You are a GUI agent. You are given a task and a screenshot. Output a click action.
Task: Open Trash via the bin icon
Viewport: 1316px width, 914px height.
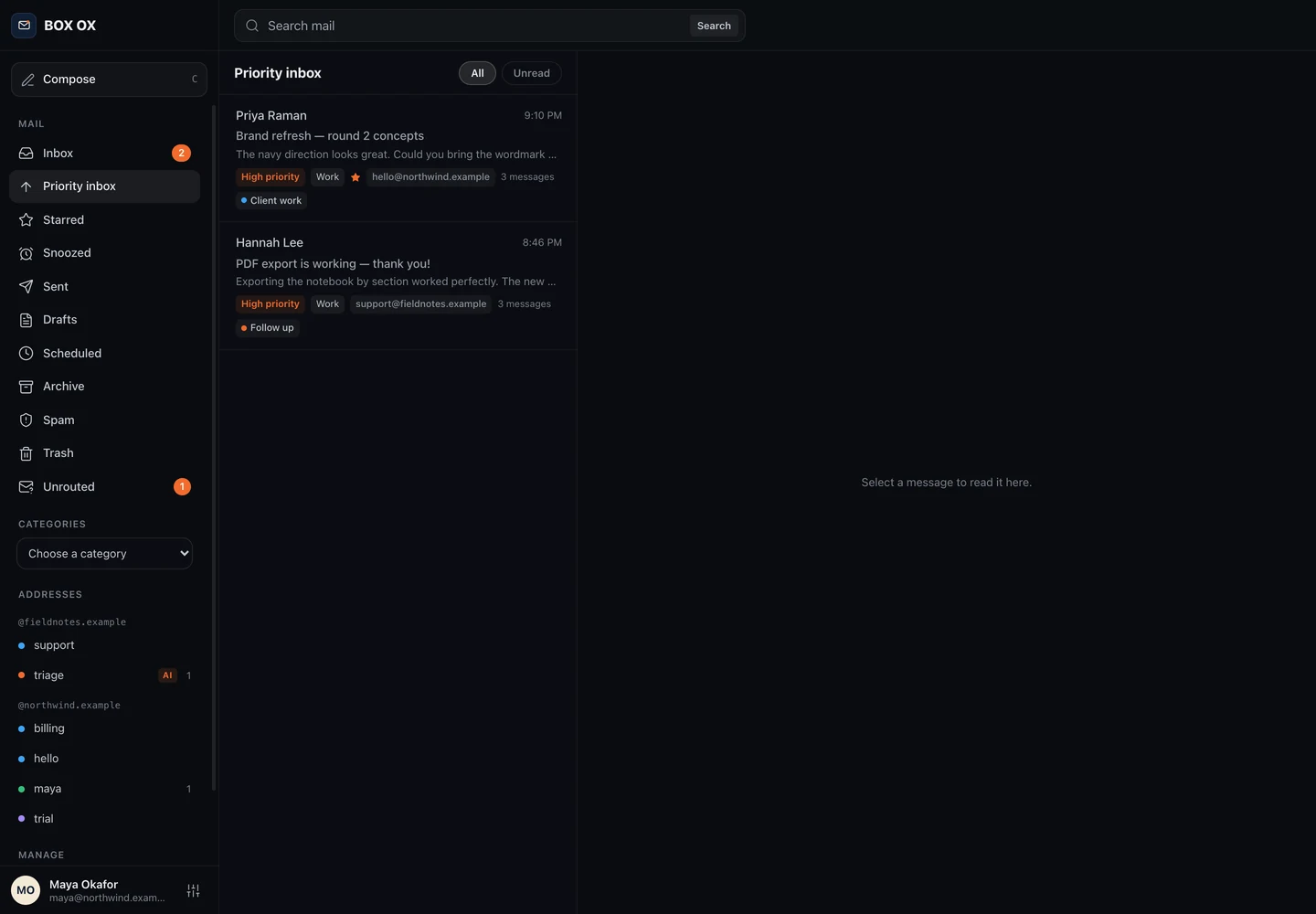27,453
